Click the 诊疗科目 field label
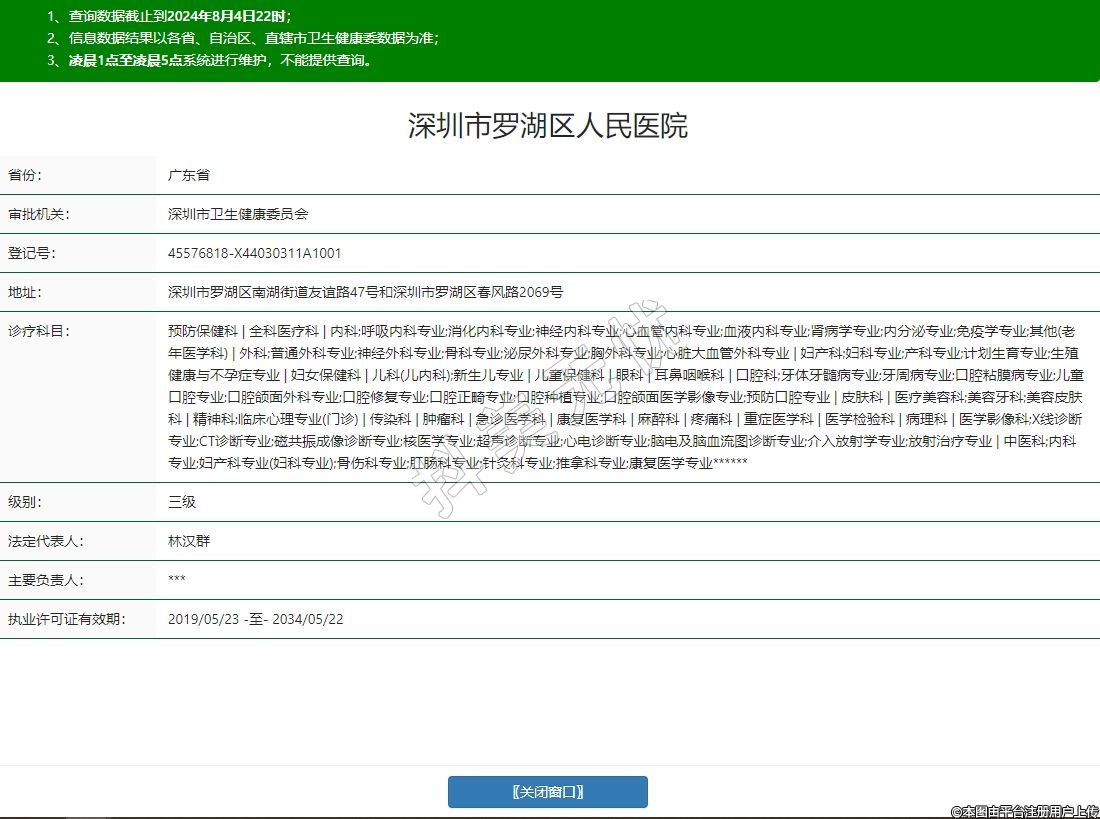The height and width of the screenshot is (819, 1100). [38, 331]
